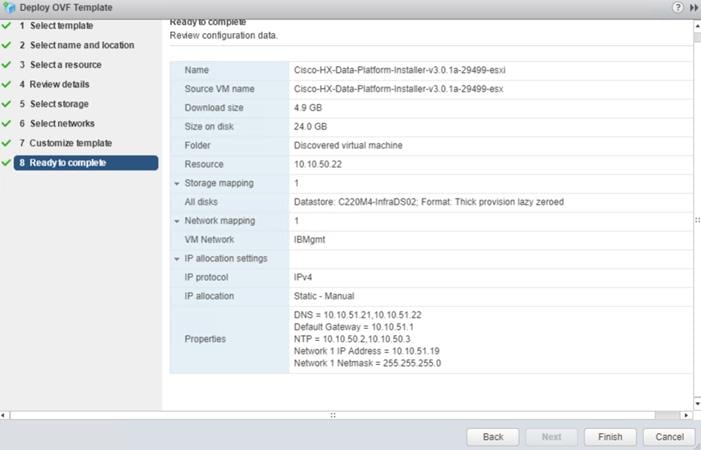Go to step 4 Review details
The image size is (701, 450).
click(54, 84)
